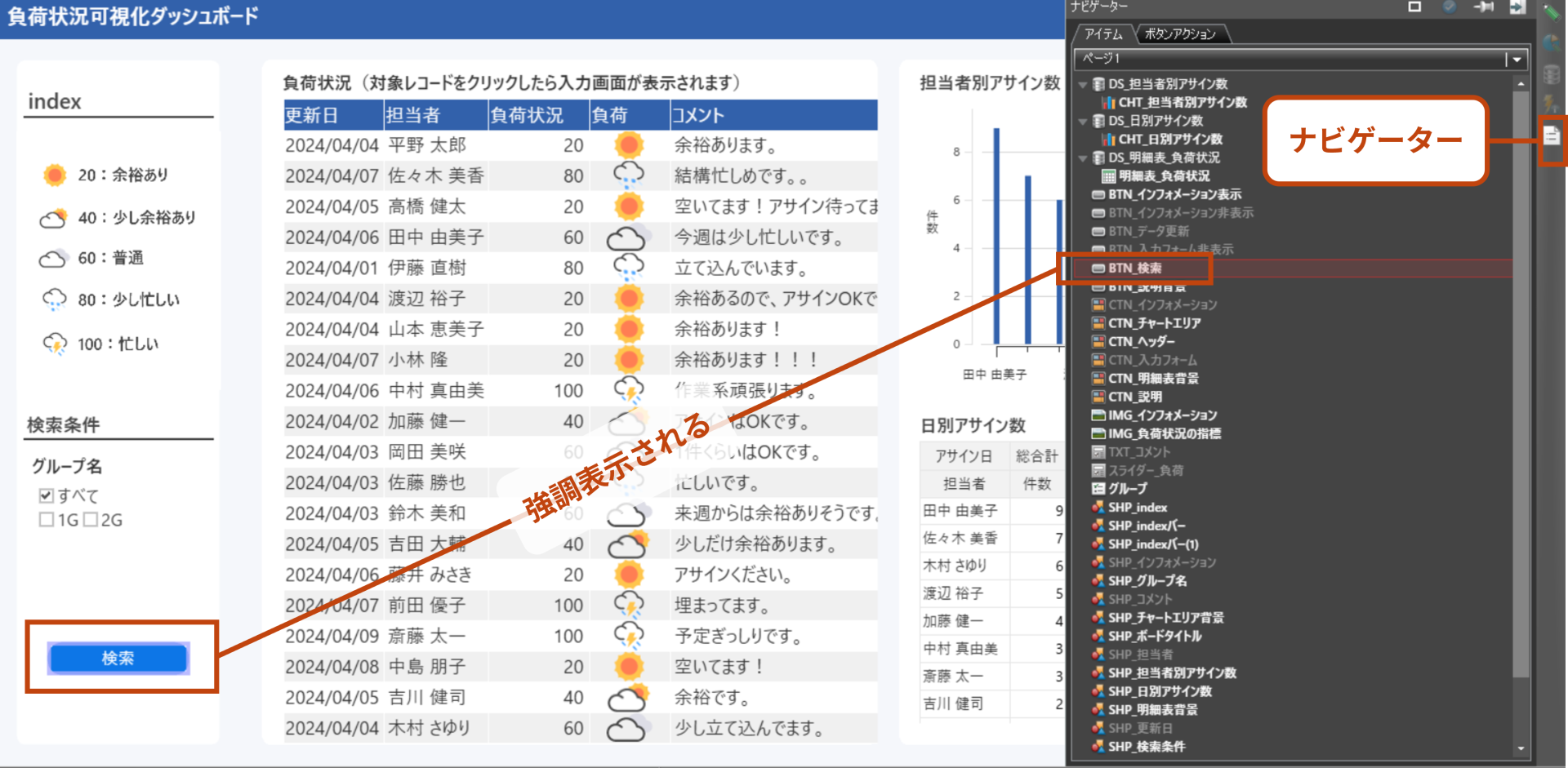Toggle the すべて group checkbox
This screenshot has width=1568, height=768.
point(47,495)
